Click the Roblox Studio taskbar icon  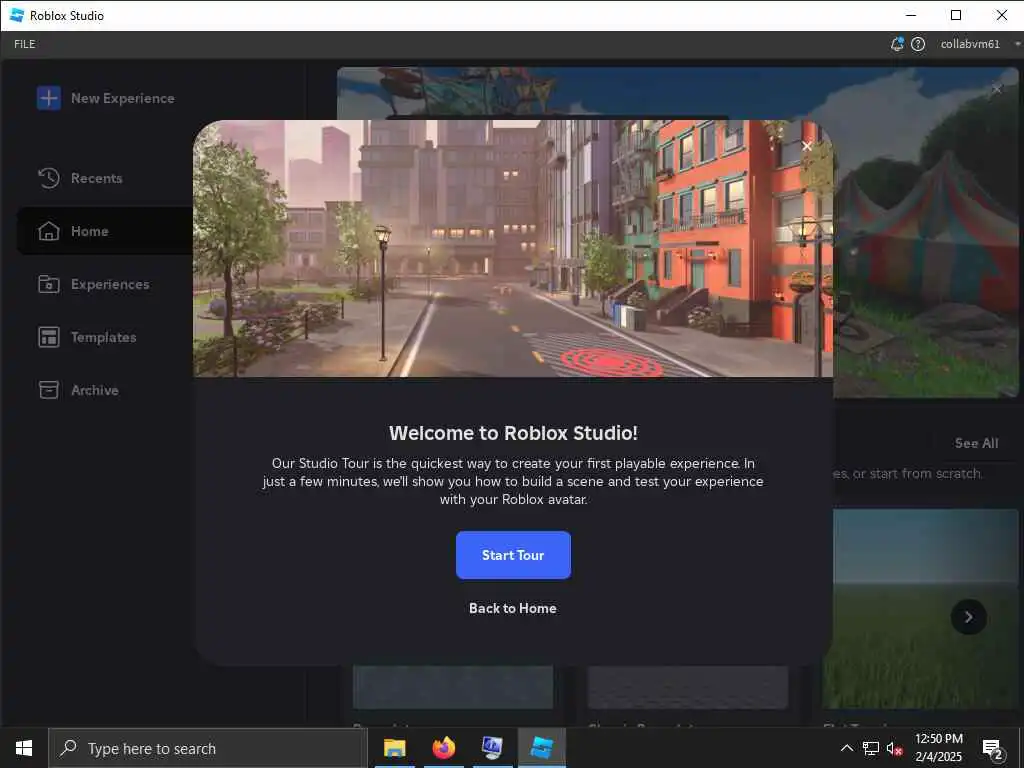(542, 748)
